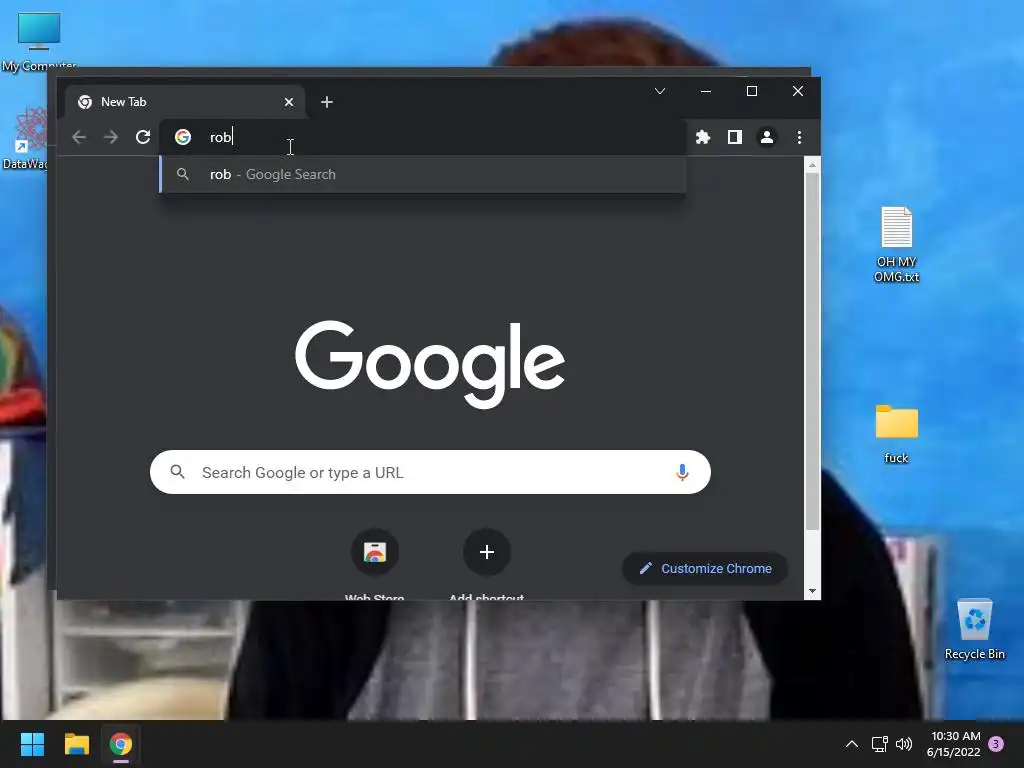Open the Chrome three-dot menu

tap(799, 137)
